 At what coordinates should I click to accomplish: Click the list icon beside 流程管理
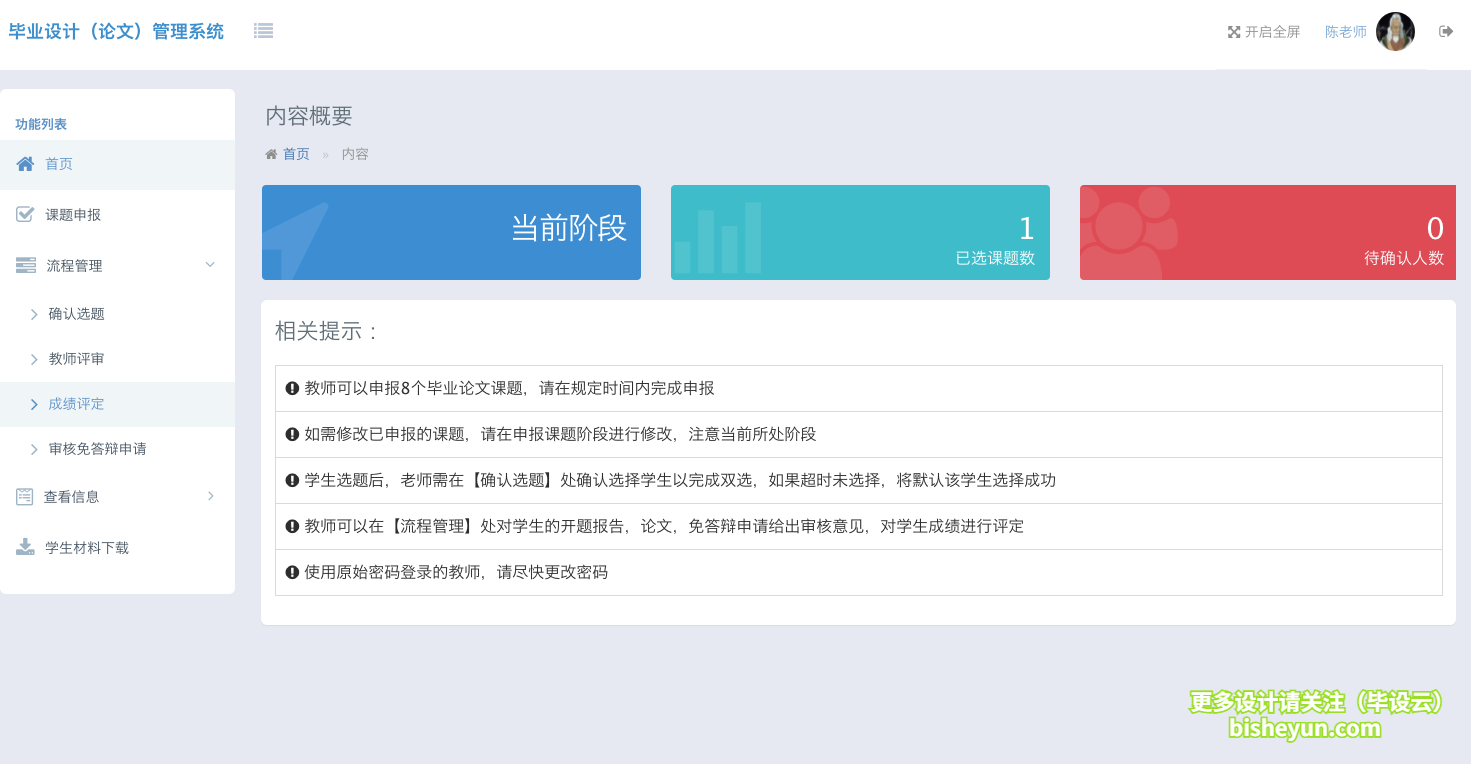coord(24,264)
